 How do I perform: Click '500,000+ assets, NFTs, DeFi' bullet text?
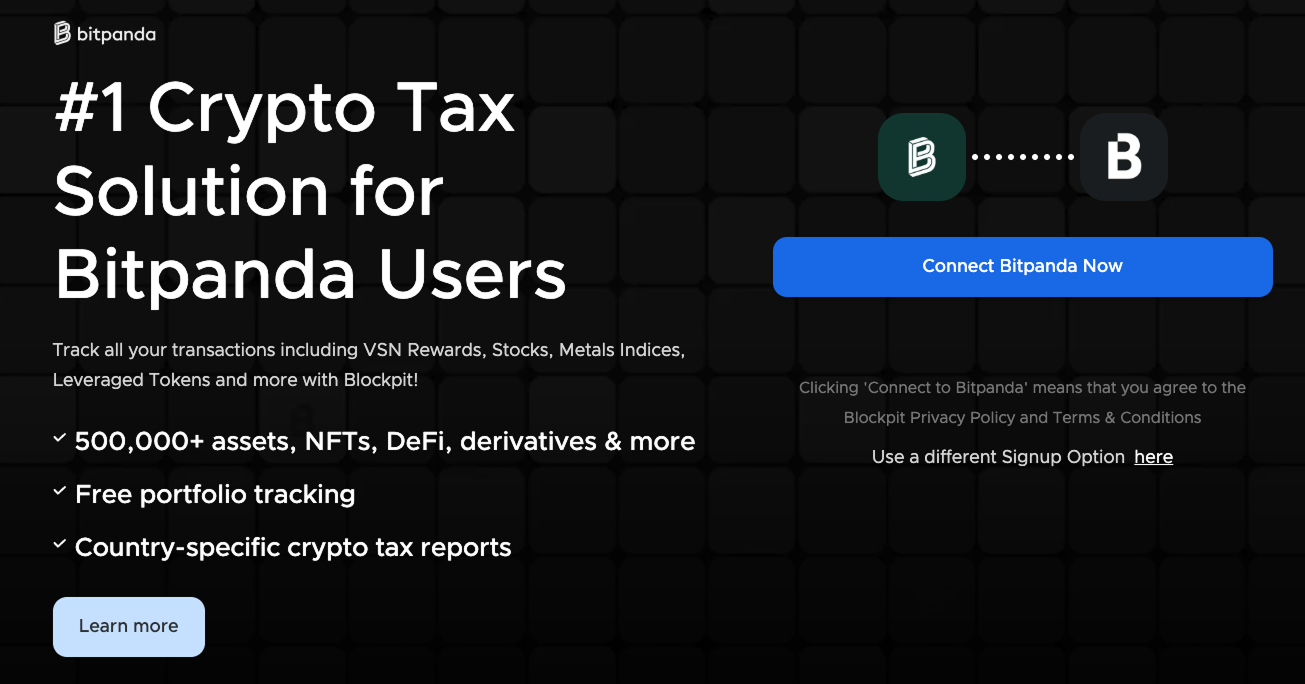pyautogui.click(x=385, y=441)
